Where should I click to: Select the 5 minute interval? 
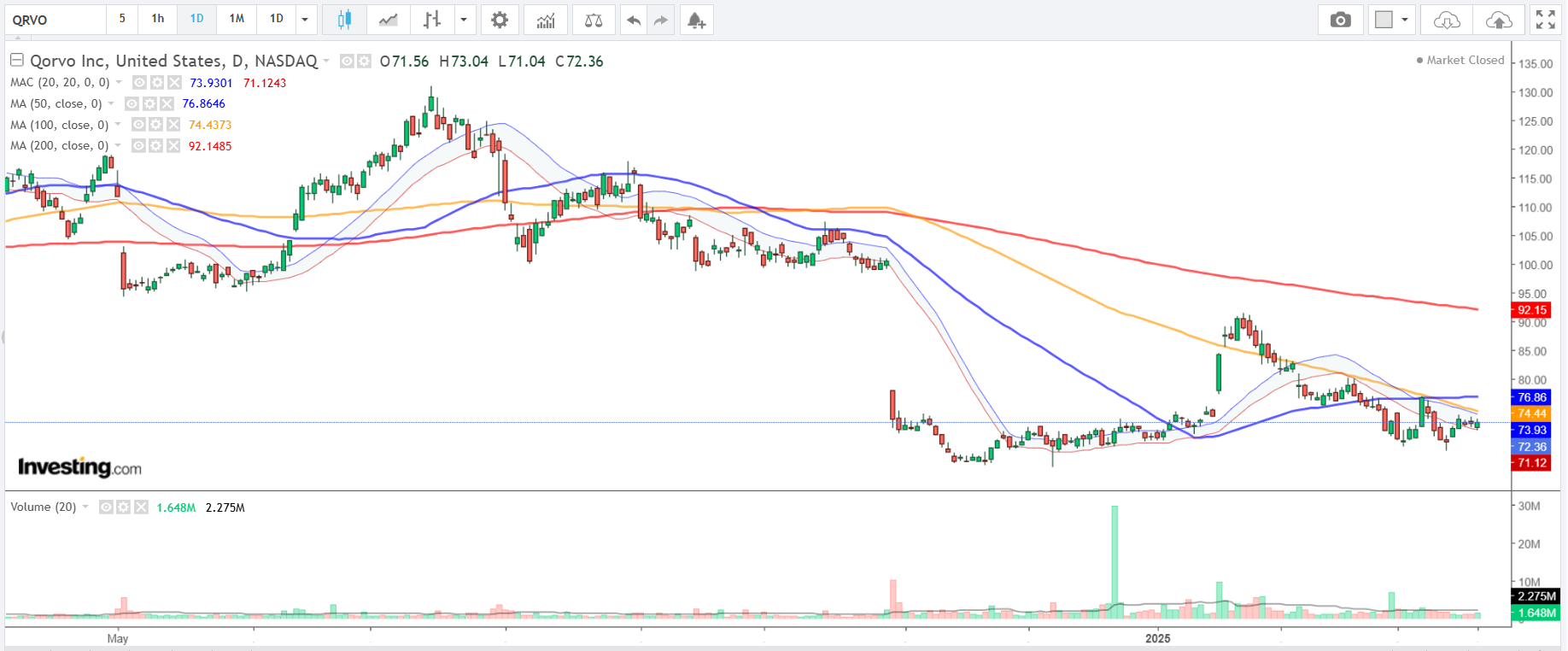[122, 19]
